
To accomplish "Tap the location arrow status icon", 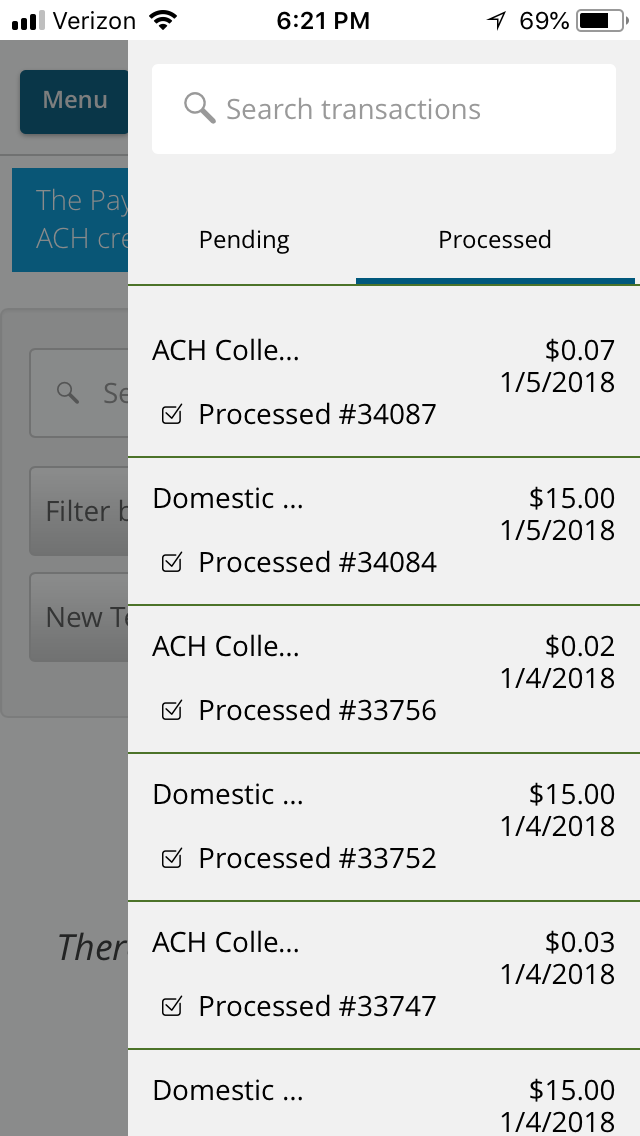I will [x=497, y=20].
